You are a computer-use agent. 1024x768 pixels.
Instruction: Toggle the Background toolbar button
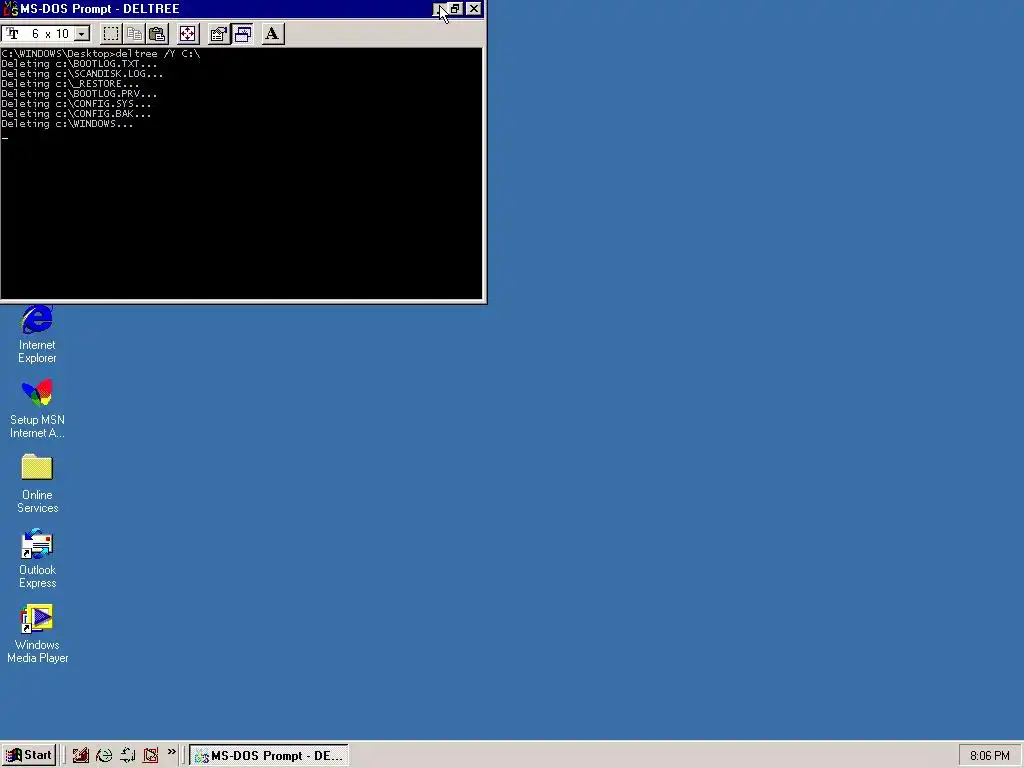point(242,34)
